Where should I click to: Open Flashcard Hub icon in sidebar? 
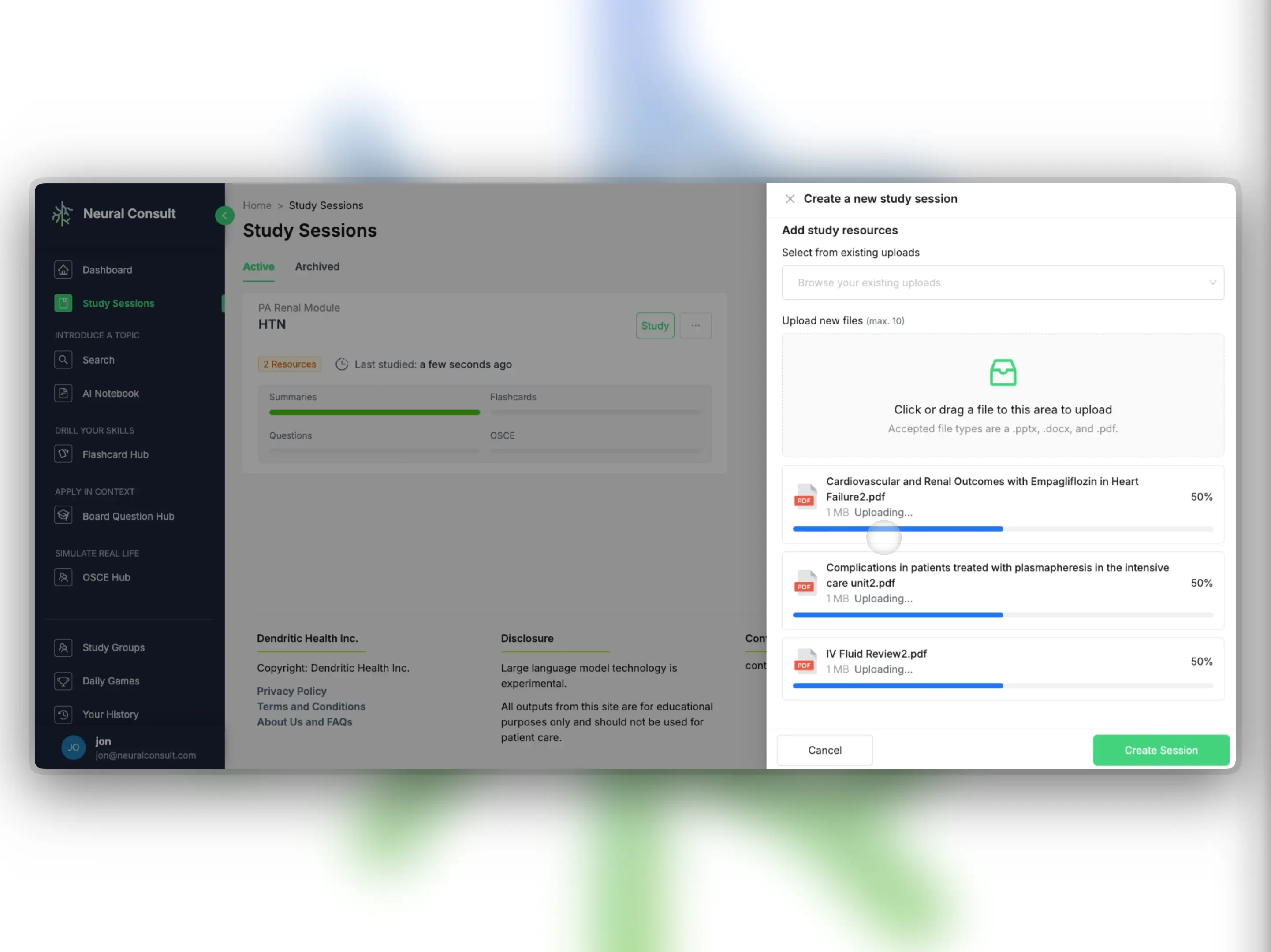(63, 454)
